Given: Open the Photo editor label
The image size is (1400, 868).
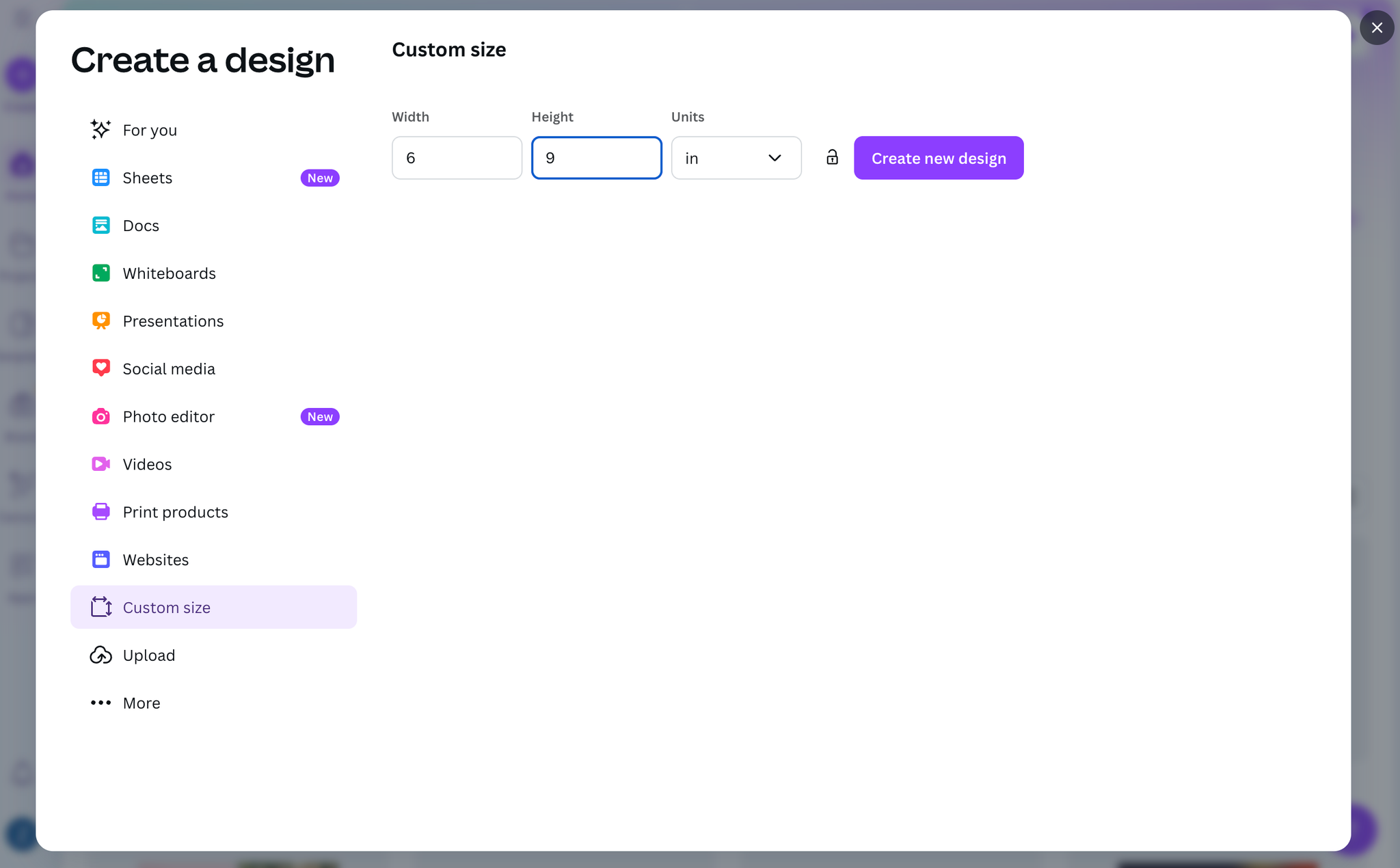Looking at the screenshot, I should (168, 416).
